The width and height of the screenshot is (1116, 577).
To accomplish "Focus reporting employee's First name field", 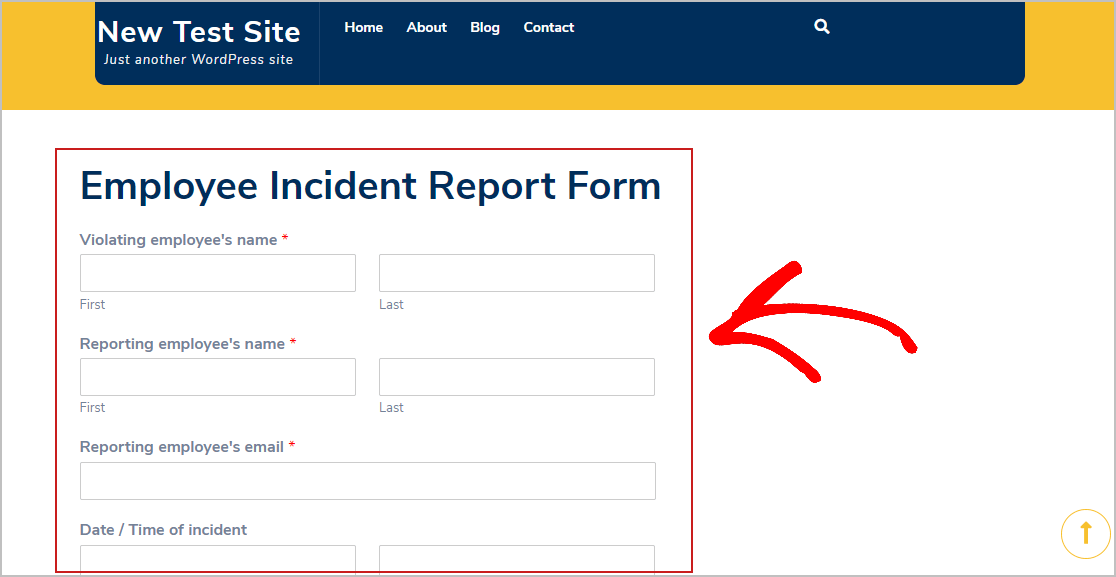I will [218, 377].
